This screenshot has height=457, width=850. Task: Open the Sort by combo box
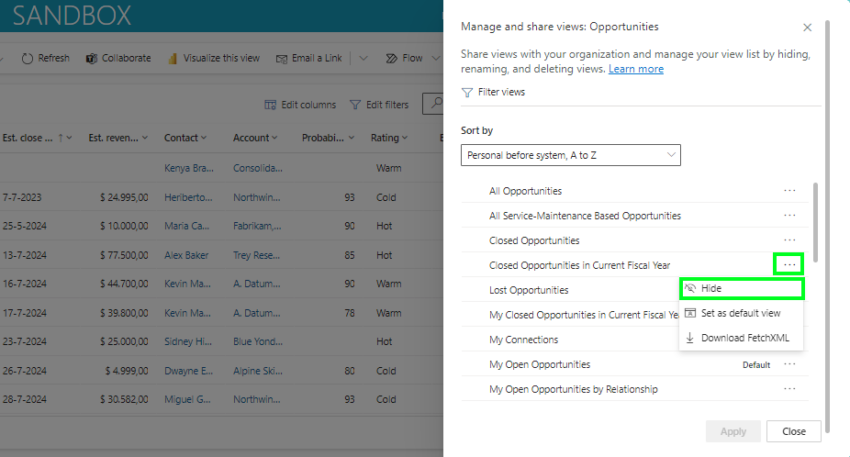click(570, 155)
